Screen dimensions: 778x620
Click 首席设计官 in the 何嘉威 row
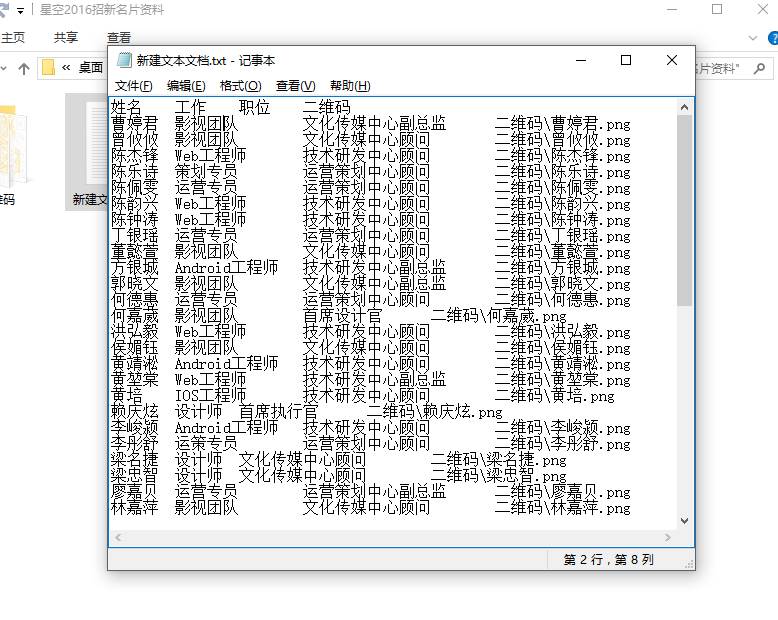click(342, 315)
